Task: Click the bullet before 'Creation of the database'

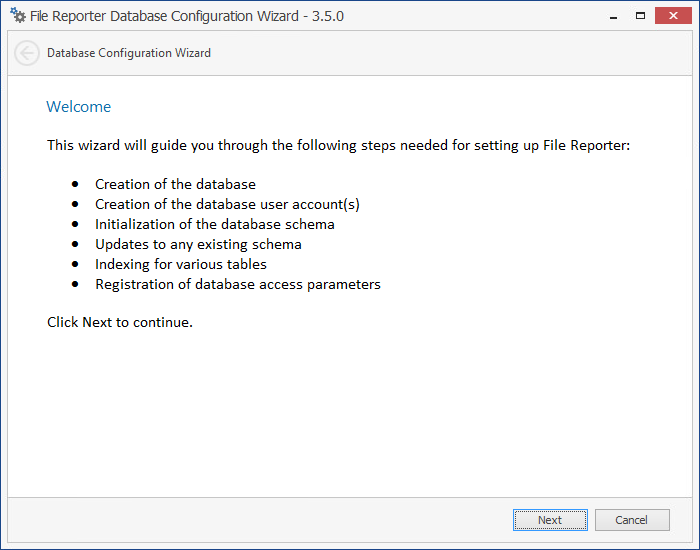Action: tap(75, 184)
